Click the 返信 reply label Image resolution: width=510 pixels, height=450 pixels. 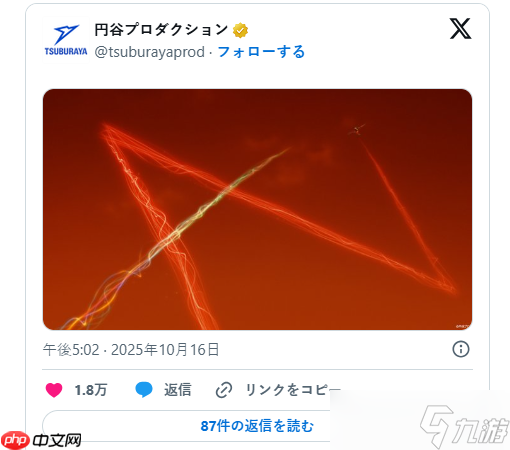178,390
